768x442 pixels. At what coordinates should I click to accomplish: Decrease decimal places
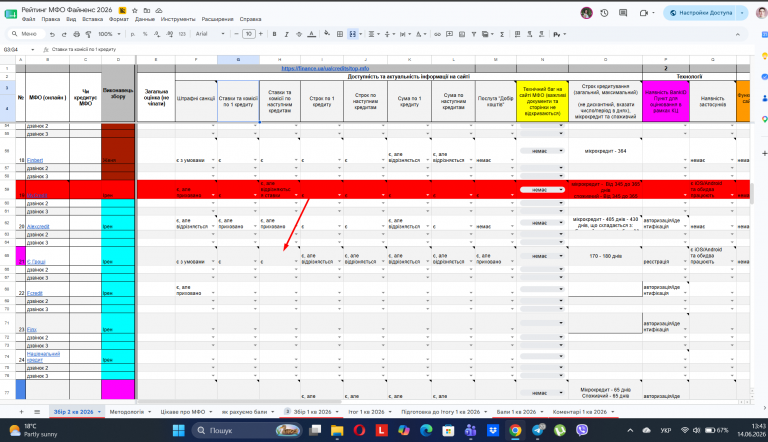pyautogui.click(x=157, y=34)
